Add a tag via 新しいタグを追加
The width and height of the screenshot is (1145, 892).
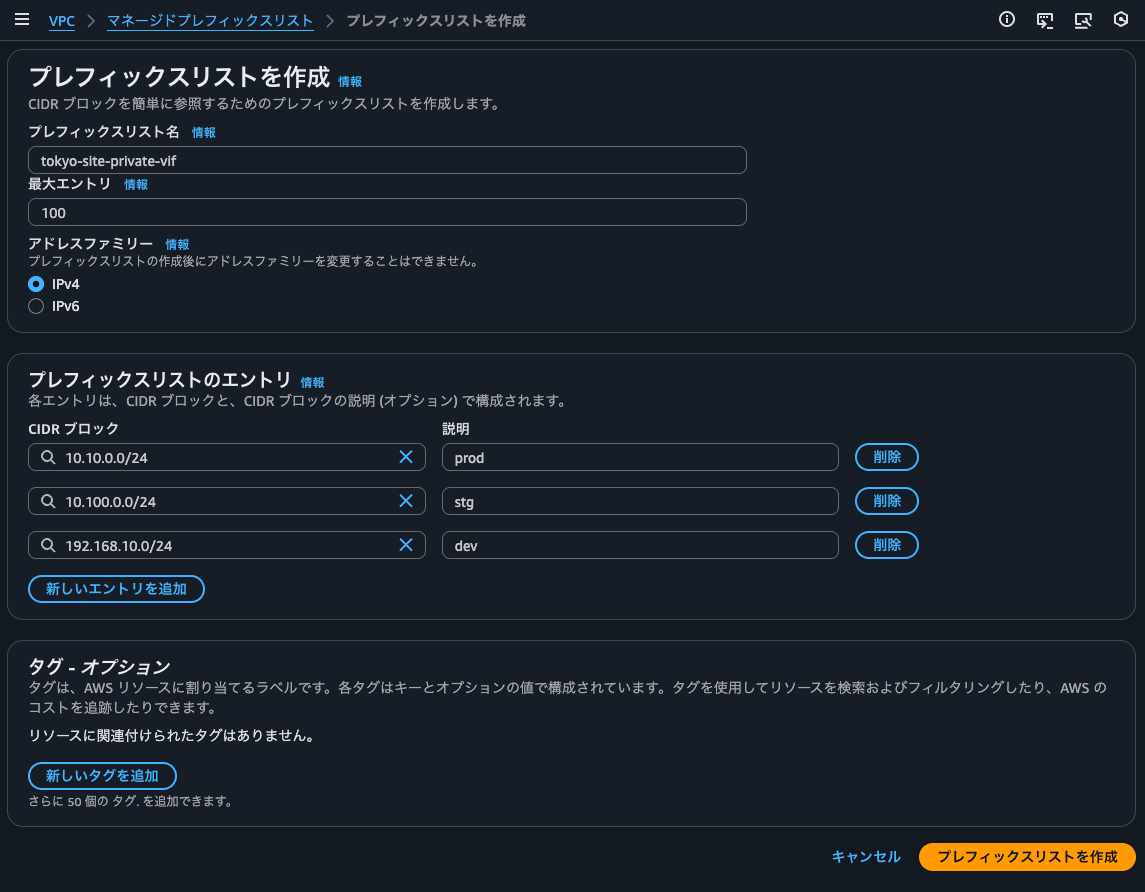pyautogui.click(x=102, y=776)
